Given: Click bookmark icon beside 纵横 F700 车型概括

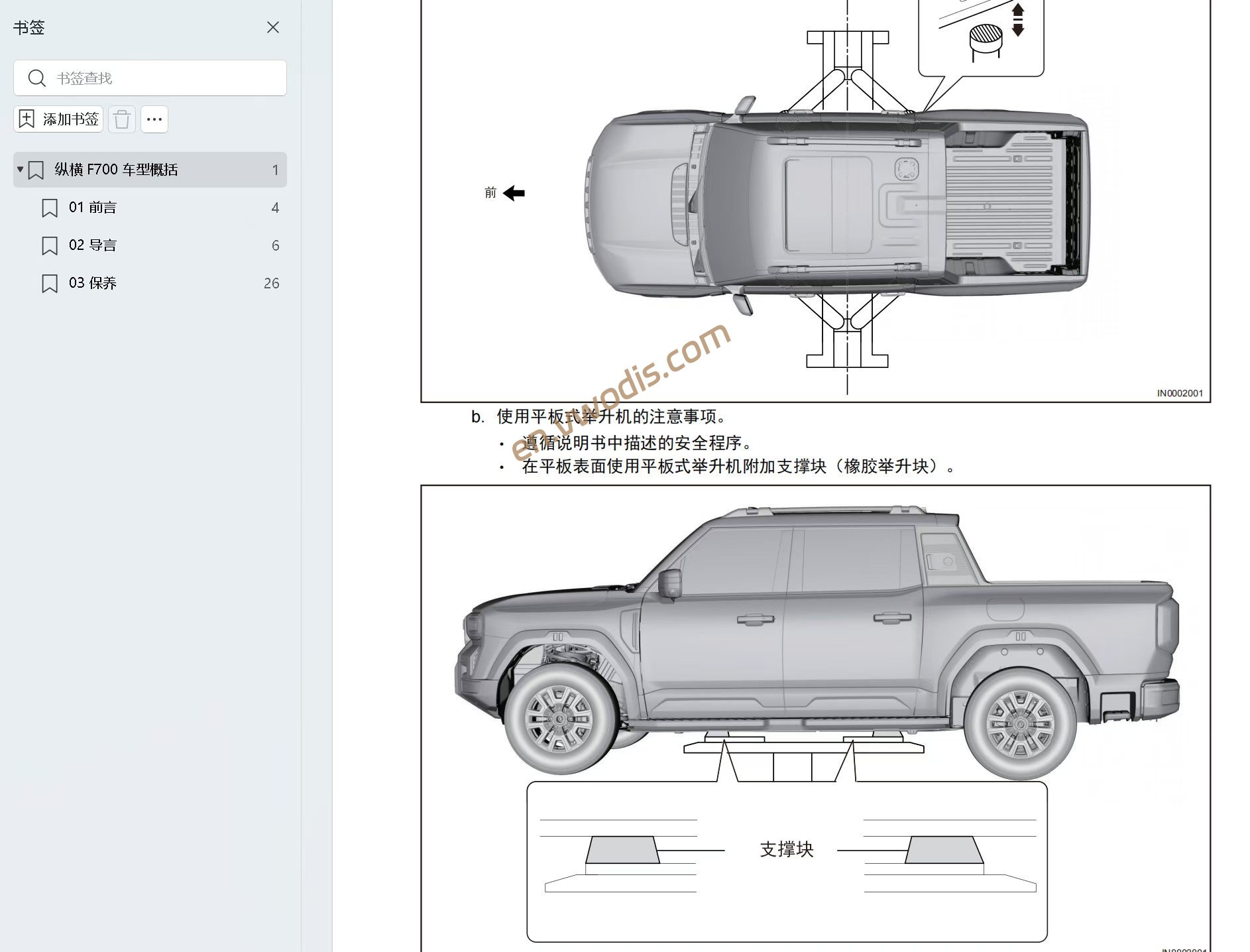Looking at the screenshot, I should click(36, 170).
